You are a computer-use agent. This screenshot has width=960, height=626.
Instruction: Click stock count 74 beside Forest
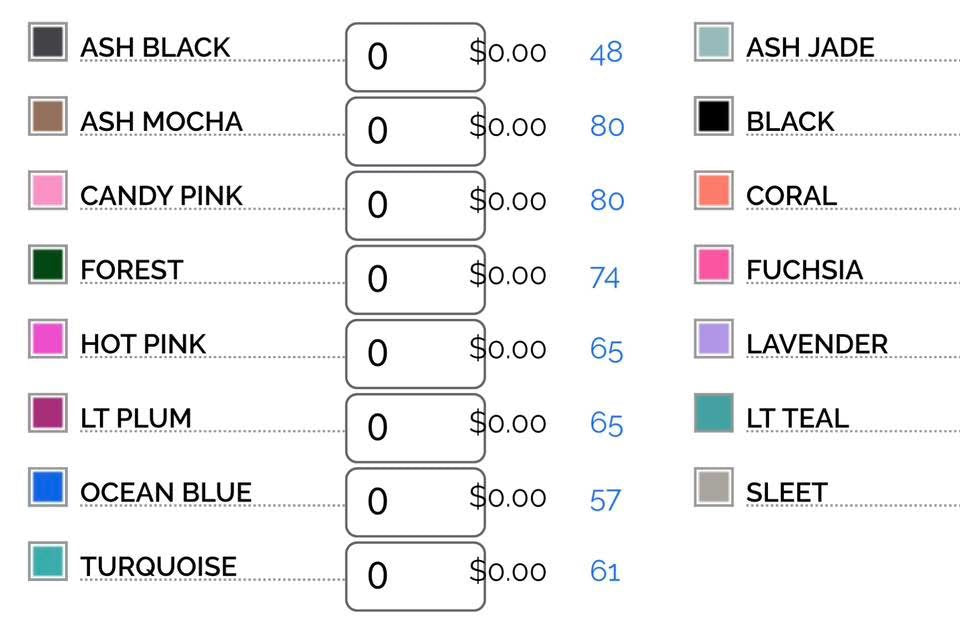tap(605, 277)
